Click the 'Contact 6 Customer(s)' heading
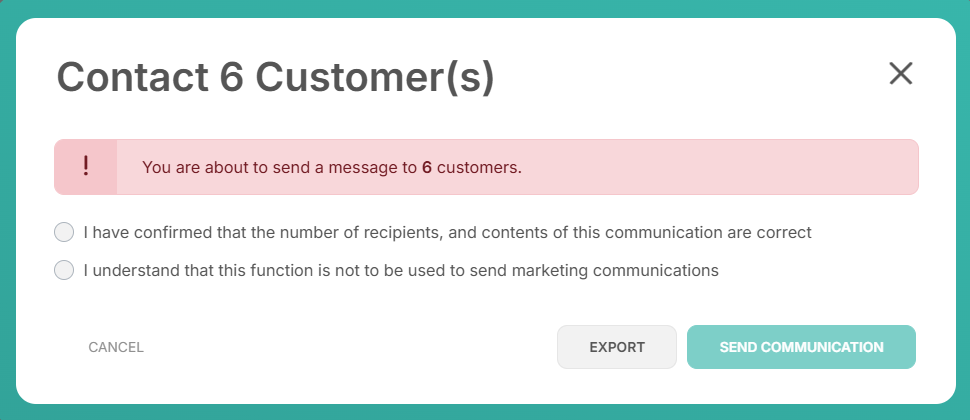Screen dimensions: 970x420 (275, 77)
